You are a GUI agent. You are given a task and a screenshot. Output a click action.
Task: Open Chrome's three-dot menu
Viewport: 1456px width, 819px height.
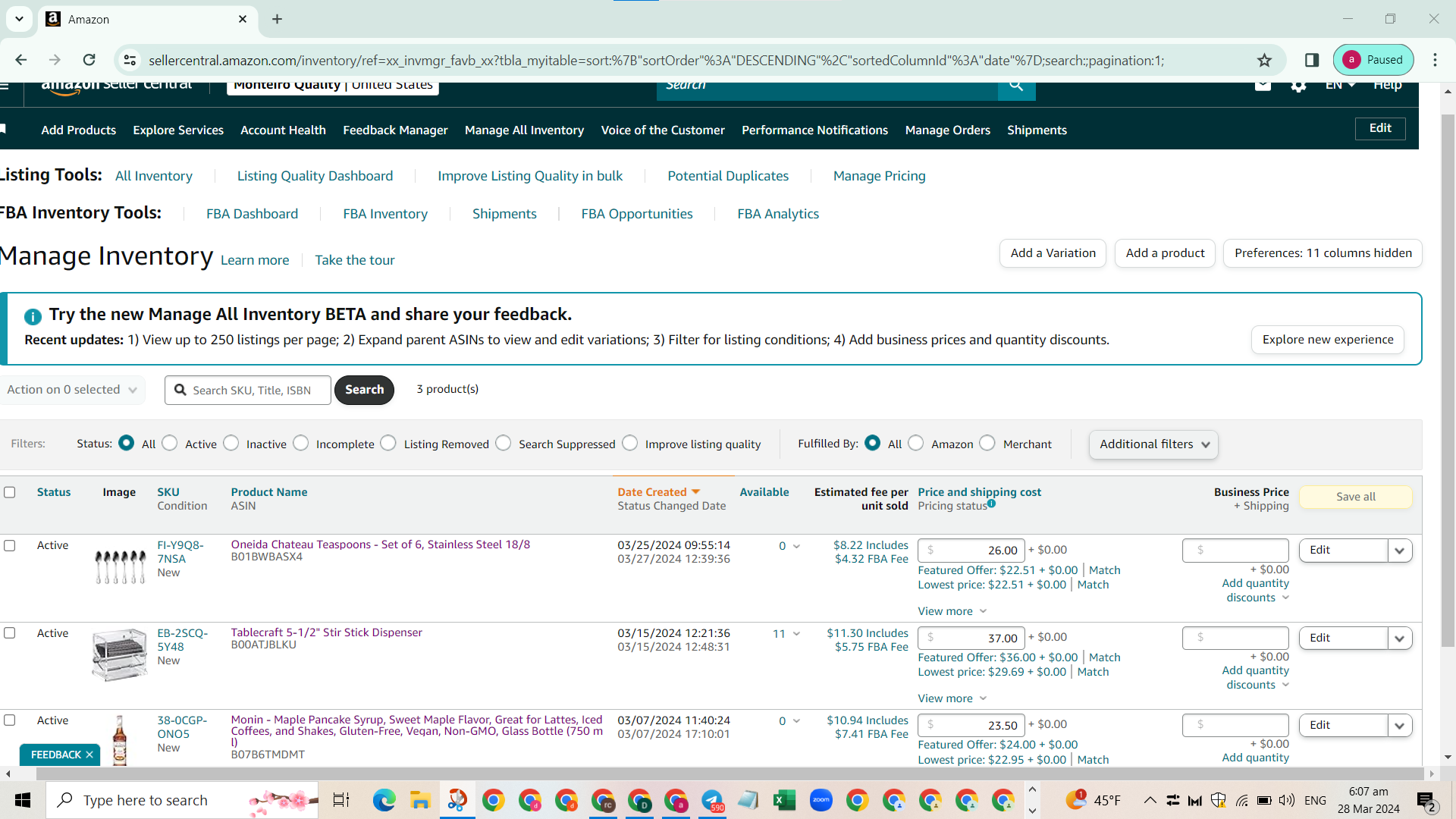click(x=1436, y=60)
